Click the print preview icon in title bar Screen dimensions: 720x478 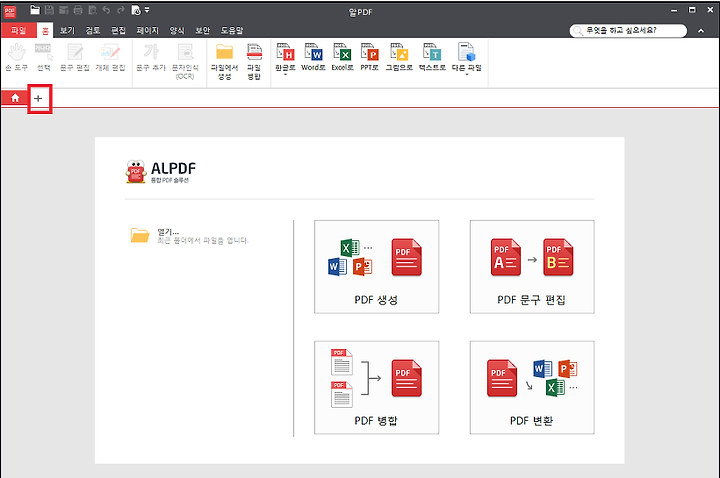tap(92, 10)
